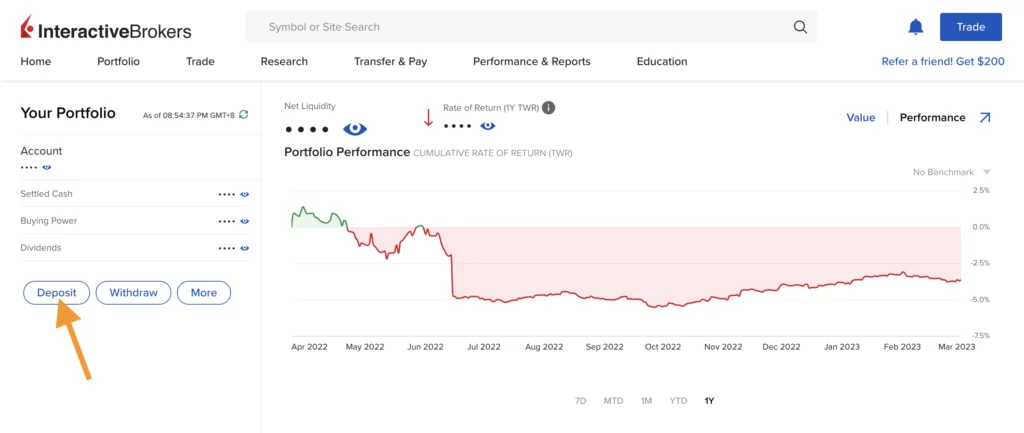1024x433 pixels.
Task: Open the expand chart arrow icon
Action: pyautogui.click(x=985, y=117)
